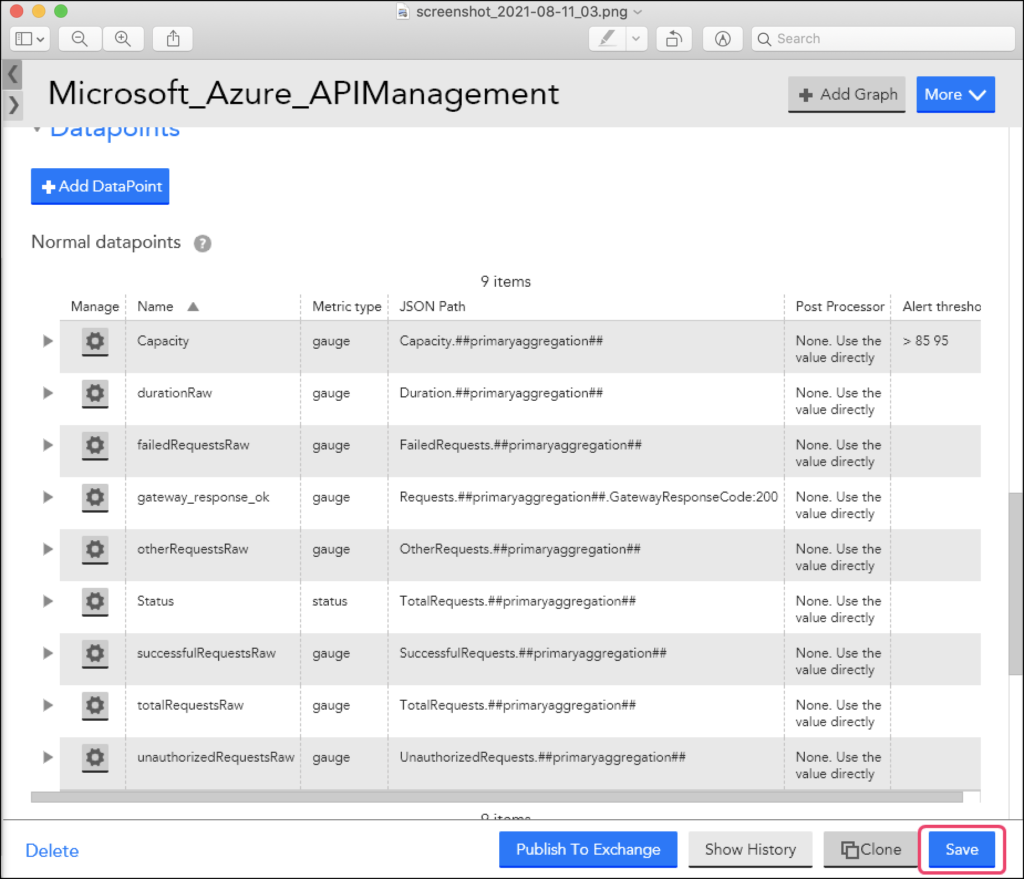Expand the gateway_response_ok datapoint row

pyautogui.click(x=47, y=497)
